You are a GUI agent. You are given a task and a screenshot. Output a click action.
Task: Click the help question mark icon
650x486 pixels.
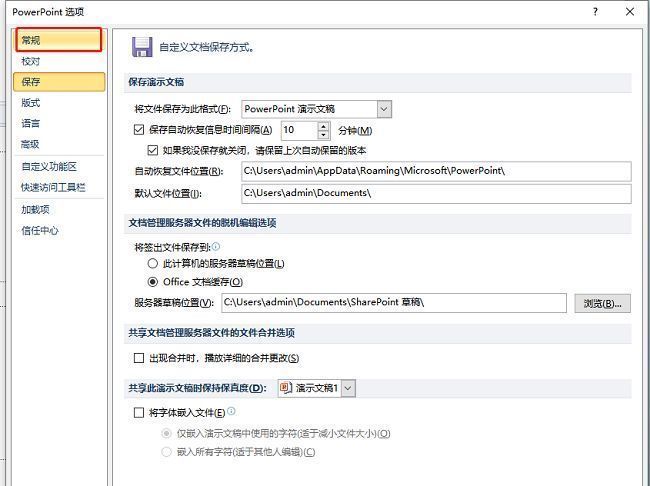click(x=595, y=11)
